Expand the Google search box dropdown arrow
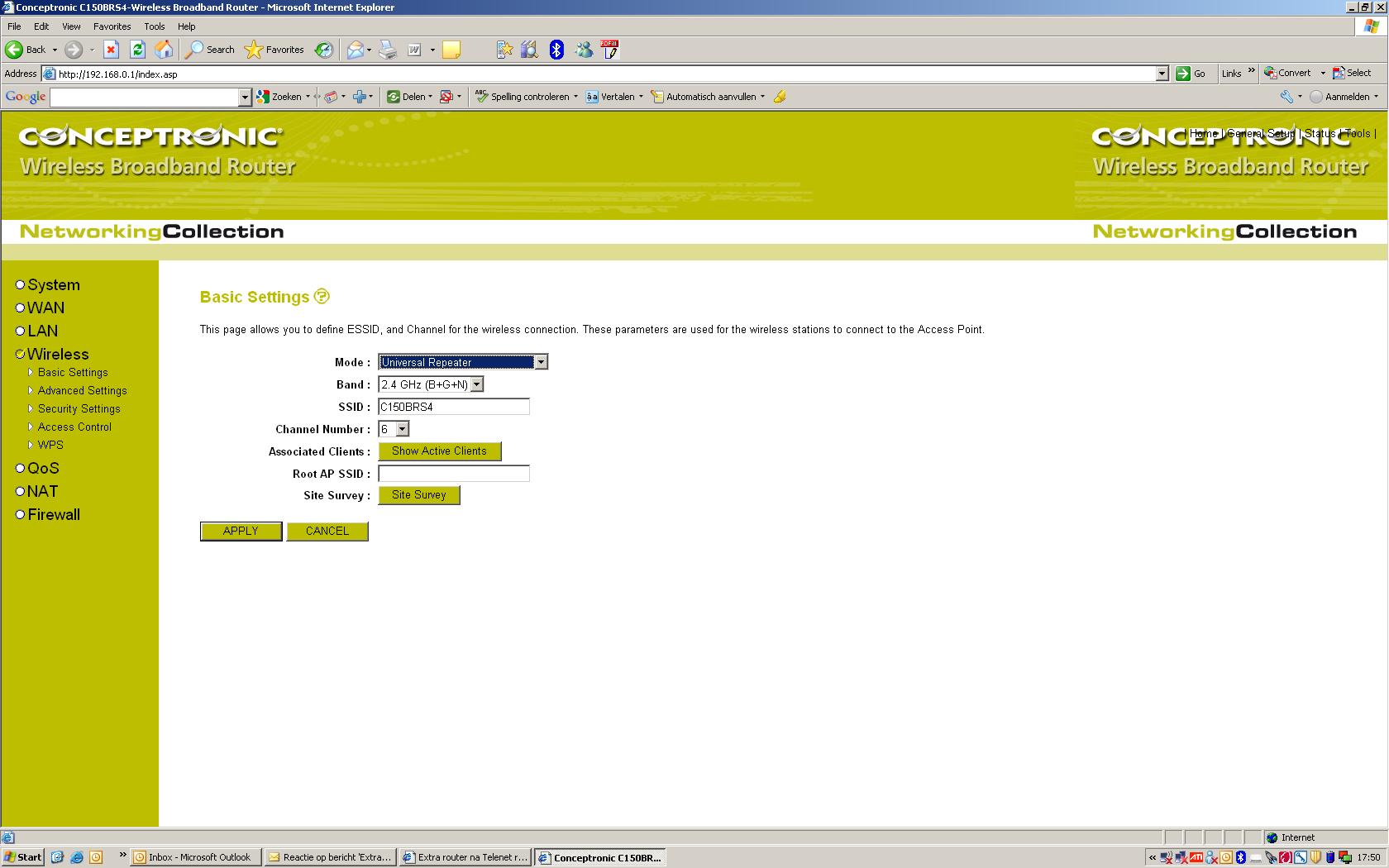 (245, 98)
